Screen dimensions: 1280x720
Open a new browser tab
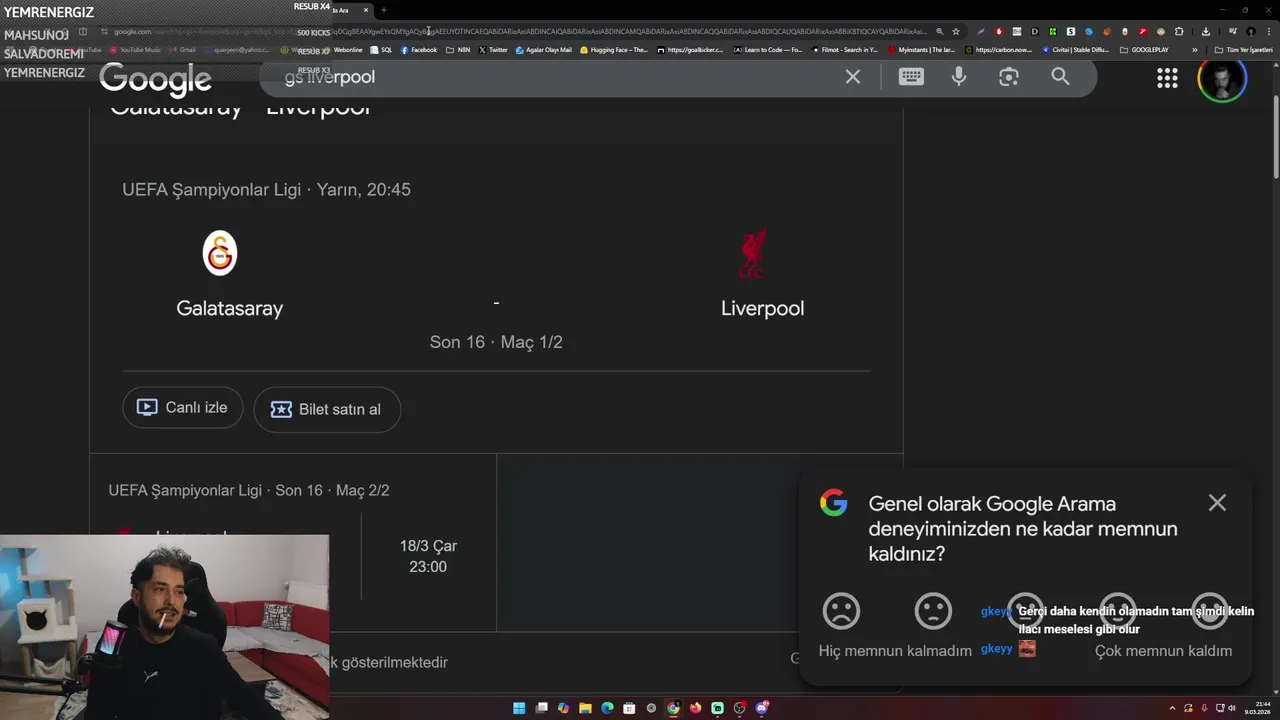[x=384, y=10]
